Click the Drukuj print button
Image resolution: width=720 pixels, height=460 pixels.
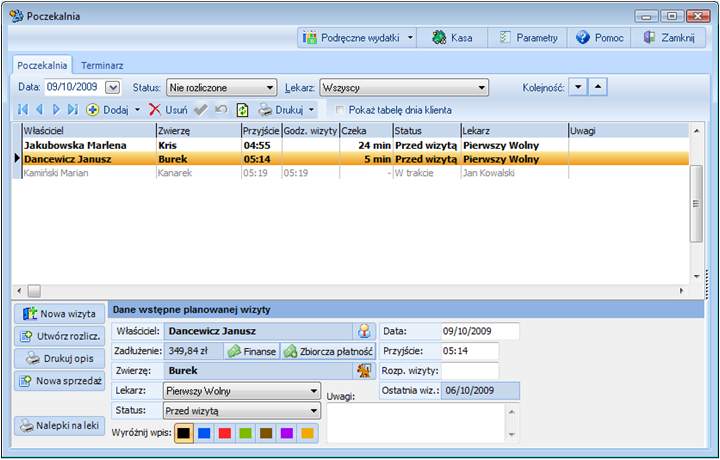pos(281,110)
